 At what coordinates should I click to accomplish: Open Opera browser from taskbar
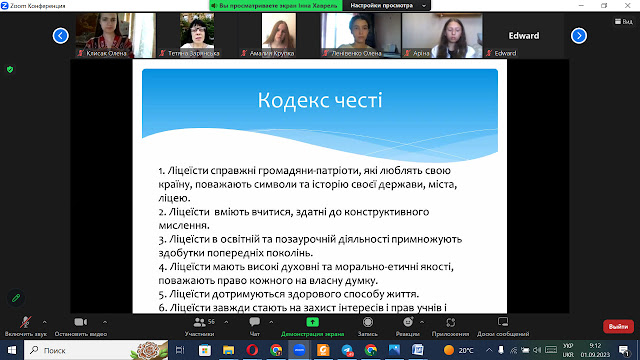(x=252, y=350)
